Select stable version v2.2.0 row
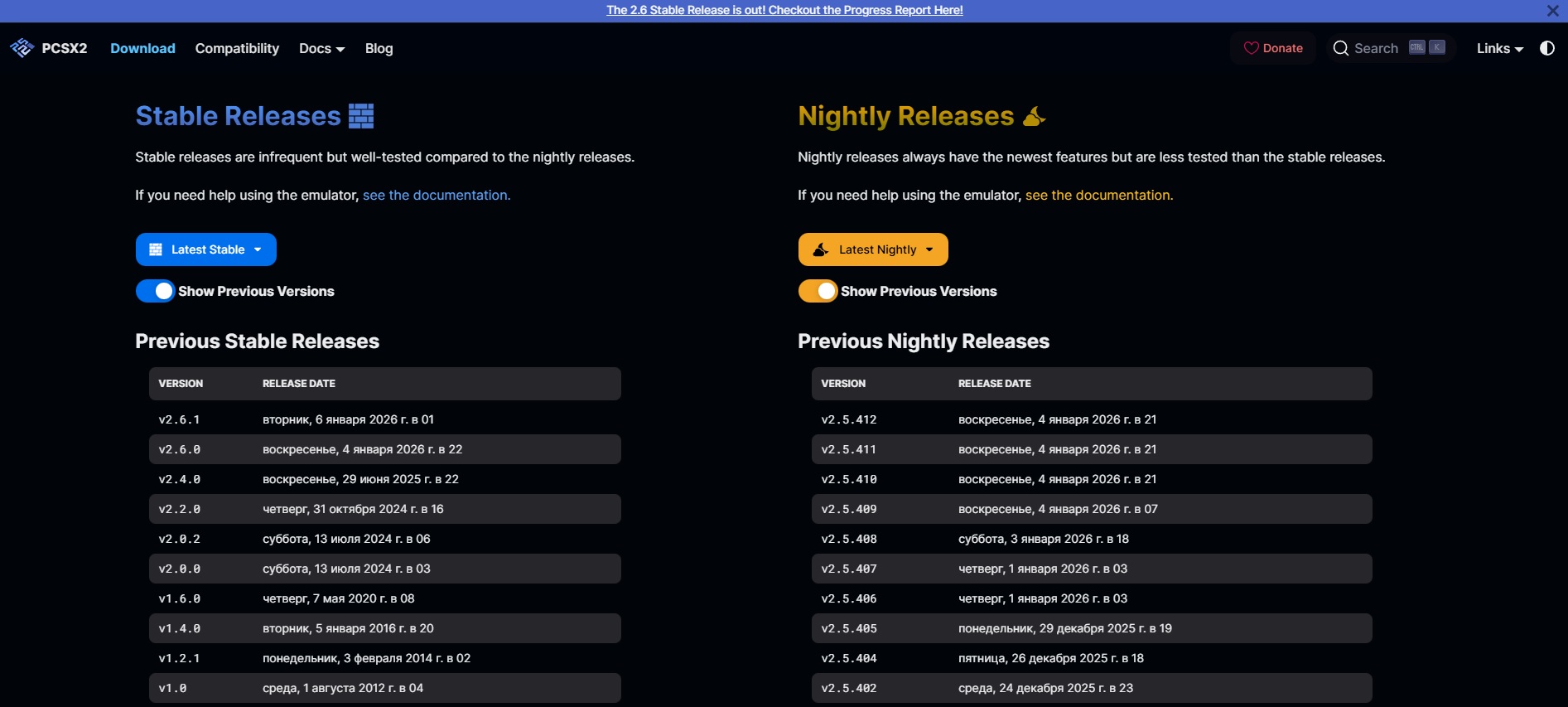 [385, 509]
